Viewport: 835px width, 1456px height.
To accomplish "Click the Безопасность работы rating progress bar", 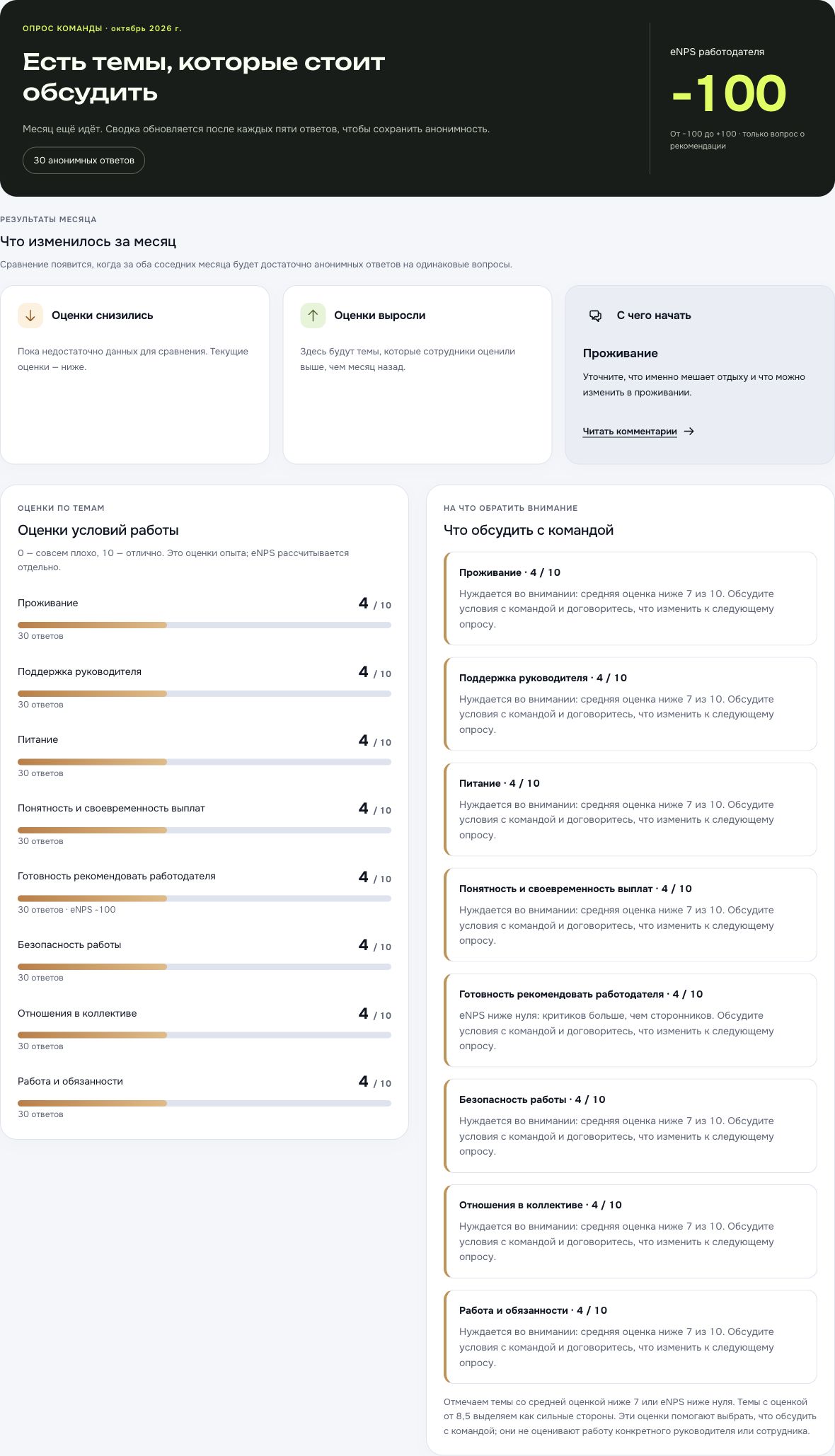I will (205, 966).
